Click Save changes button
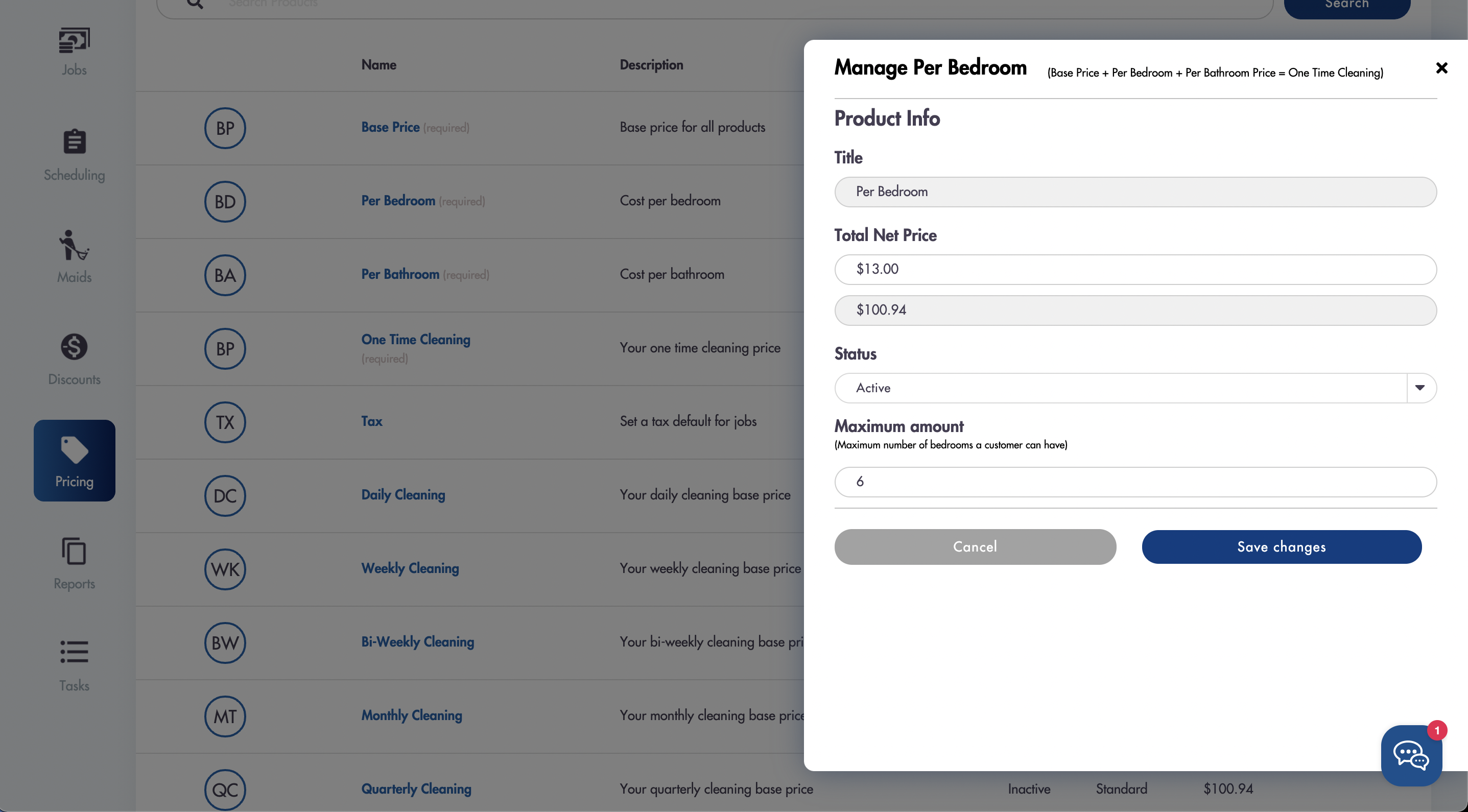The height and width of the screenshot is (812, 1468). [1281, 546]
